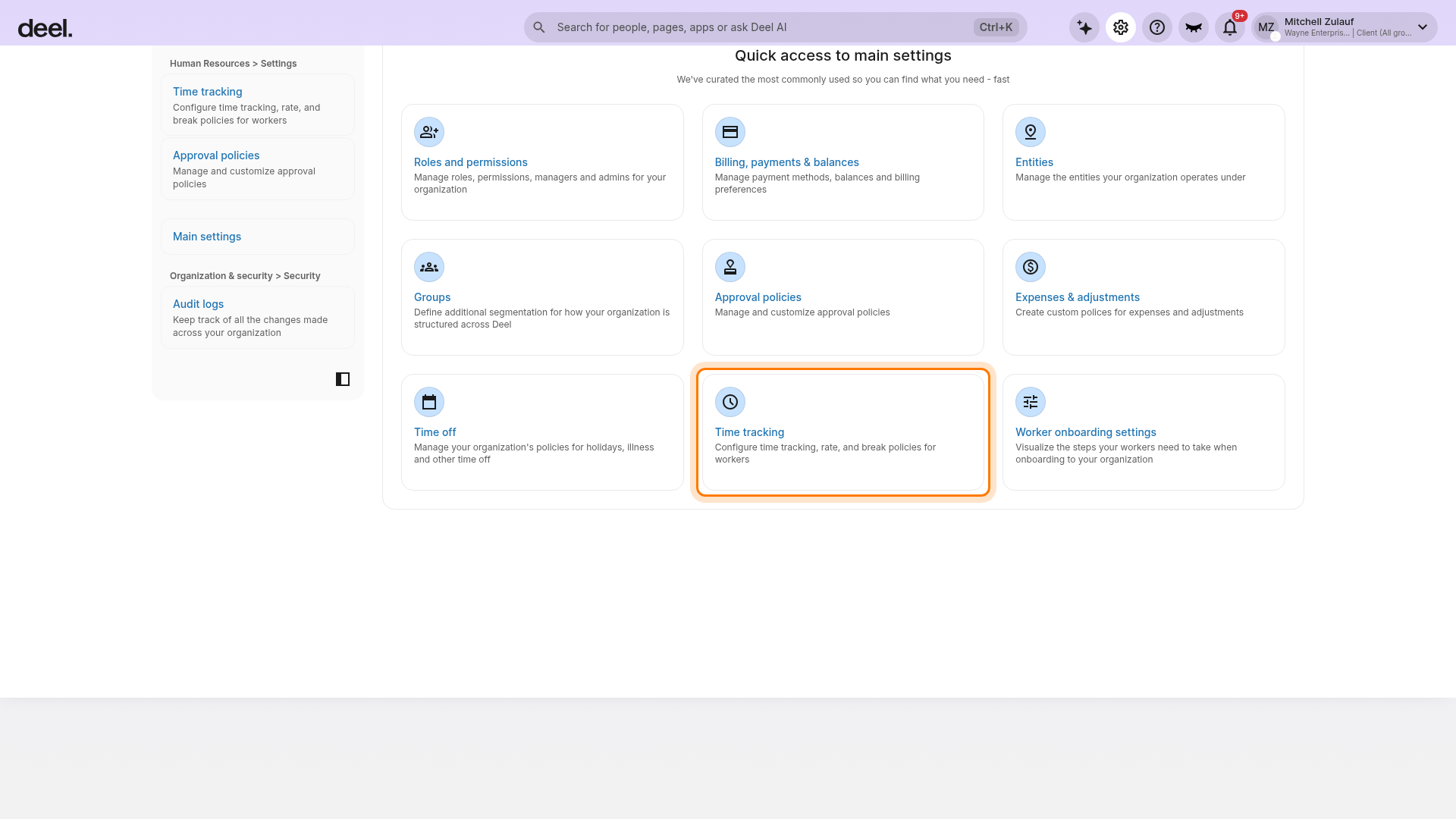Screen dimensions: 1456x819
Task: Open Time tracking card link
Action: pyautogui.click(x=749, y=432)
